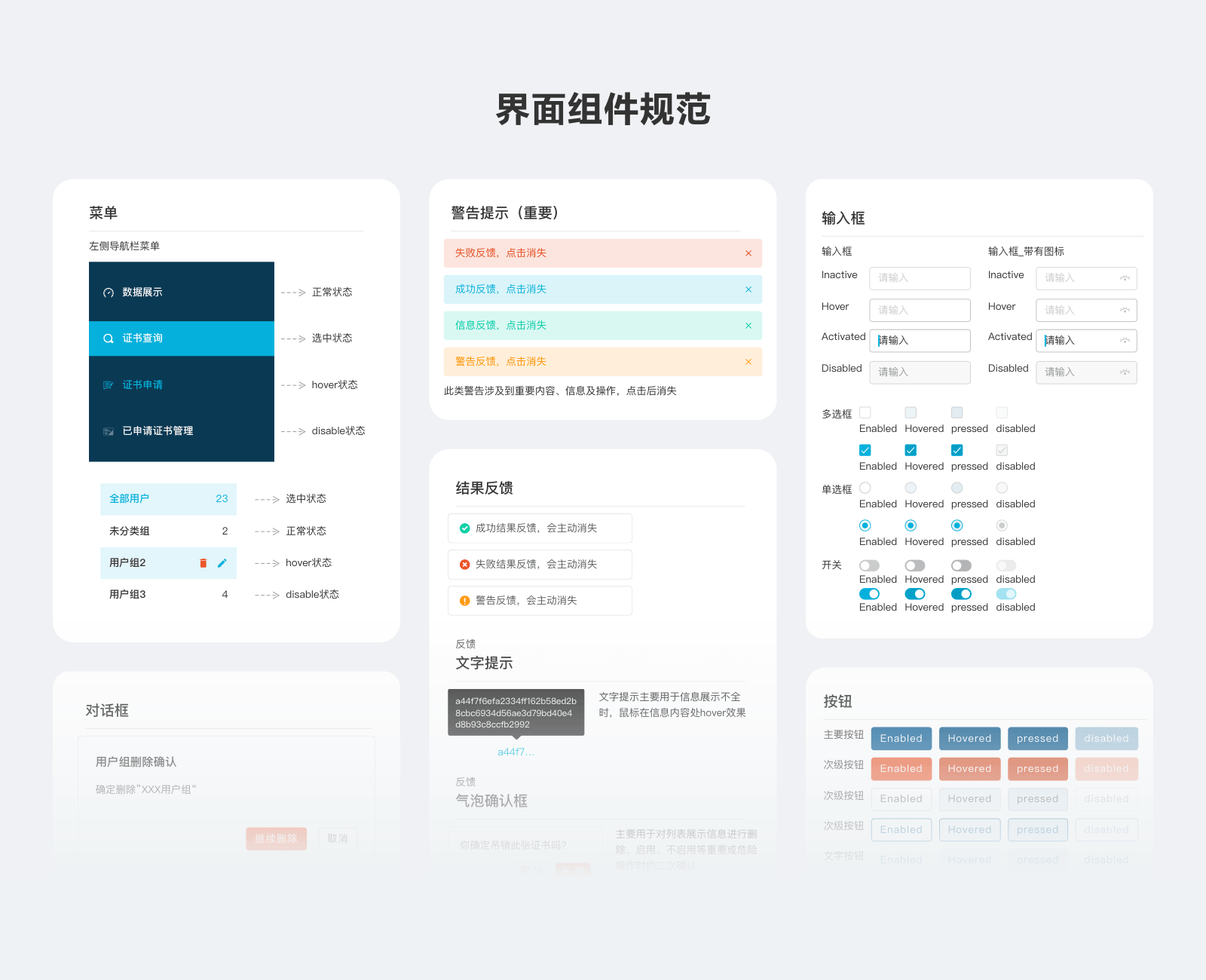
Task: Uncheck the checked blue Enabled checkbox
Action: [x=865, y=450]
